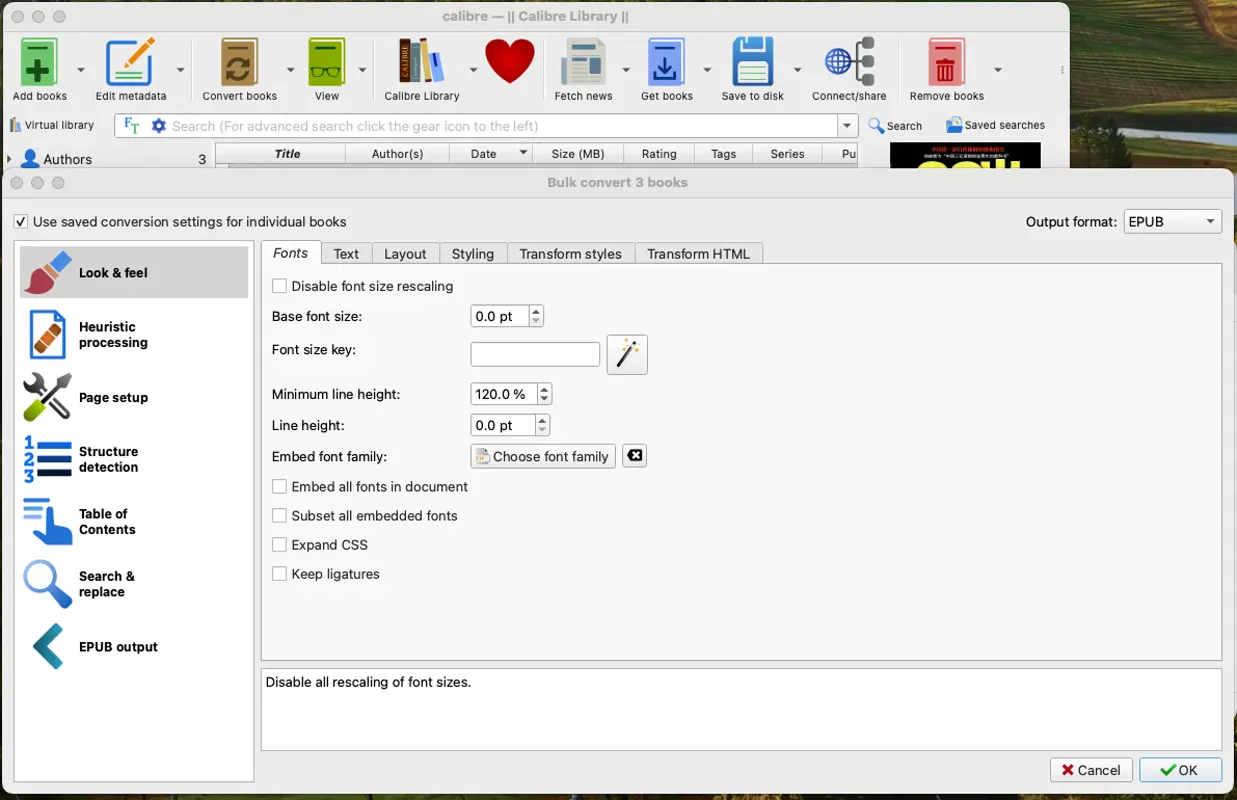Clear the embed font family selection
The width and height of the screenshot is (1237, 800).
(634, 455)
